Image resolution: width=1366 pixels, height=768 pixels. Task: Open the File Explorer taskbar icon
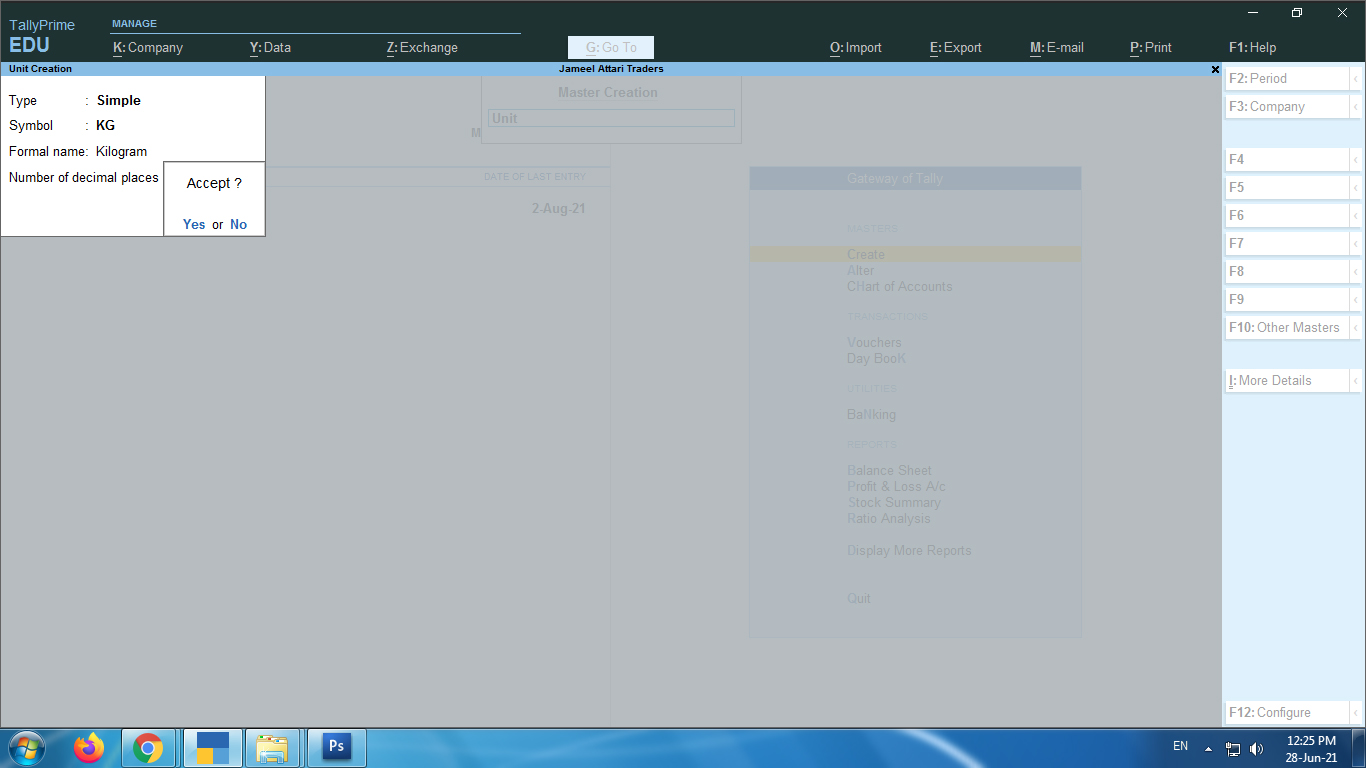[273, 747]
